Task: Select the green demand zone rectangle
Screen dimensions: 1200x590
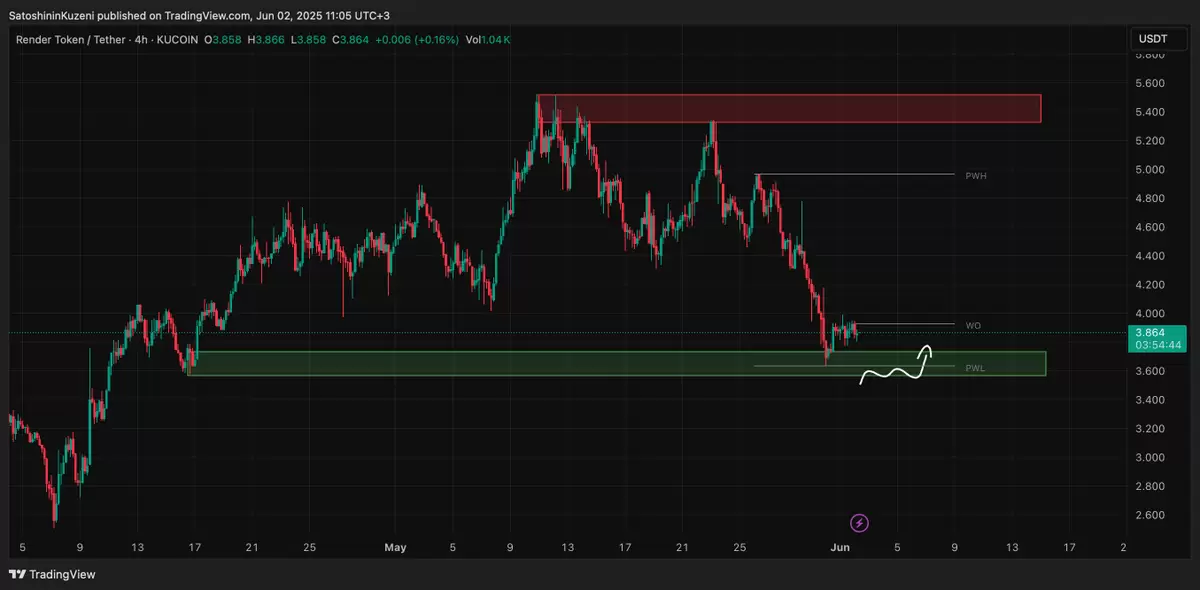Action: tap(616, 363)
